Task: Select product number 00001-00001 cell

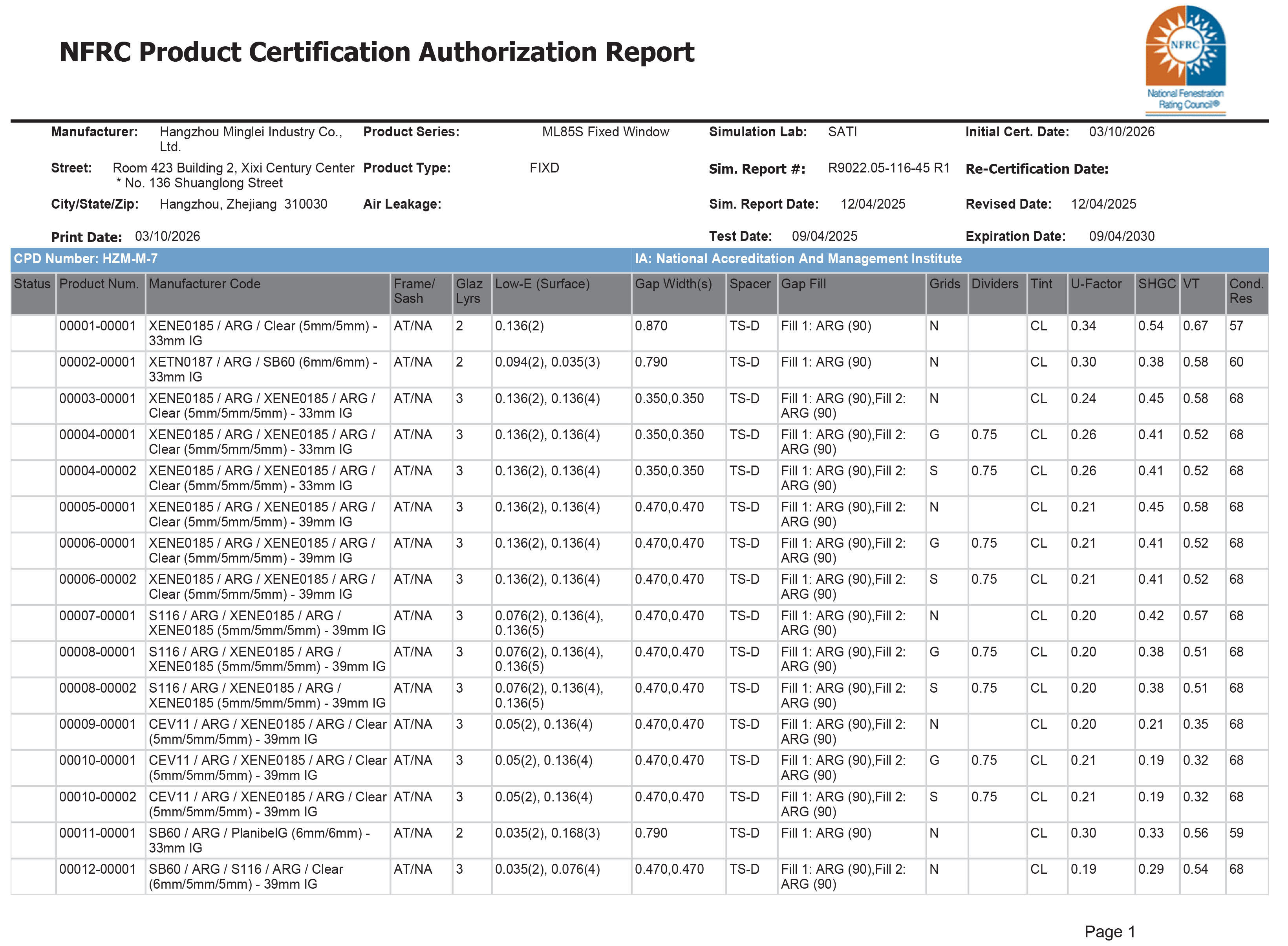Action: 97,326
